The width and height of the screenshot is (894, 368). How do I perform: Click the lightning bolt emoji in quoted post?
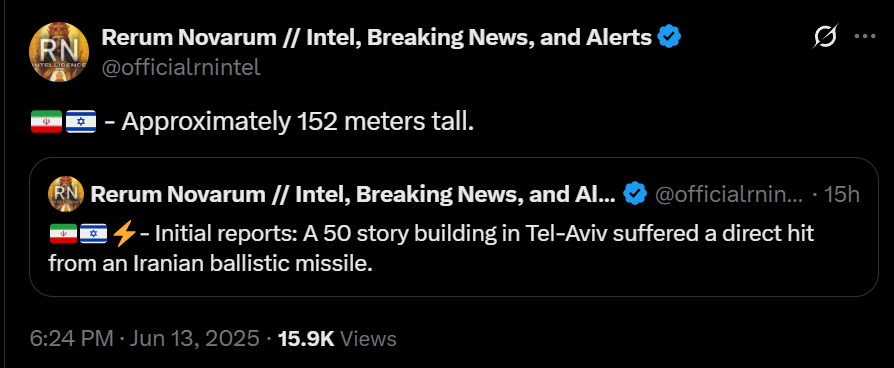(124, 234)
